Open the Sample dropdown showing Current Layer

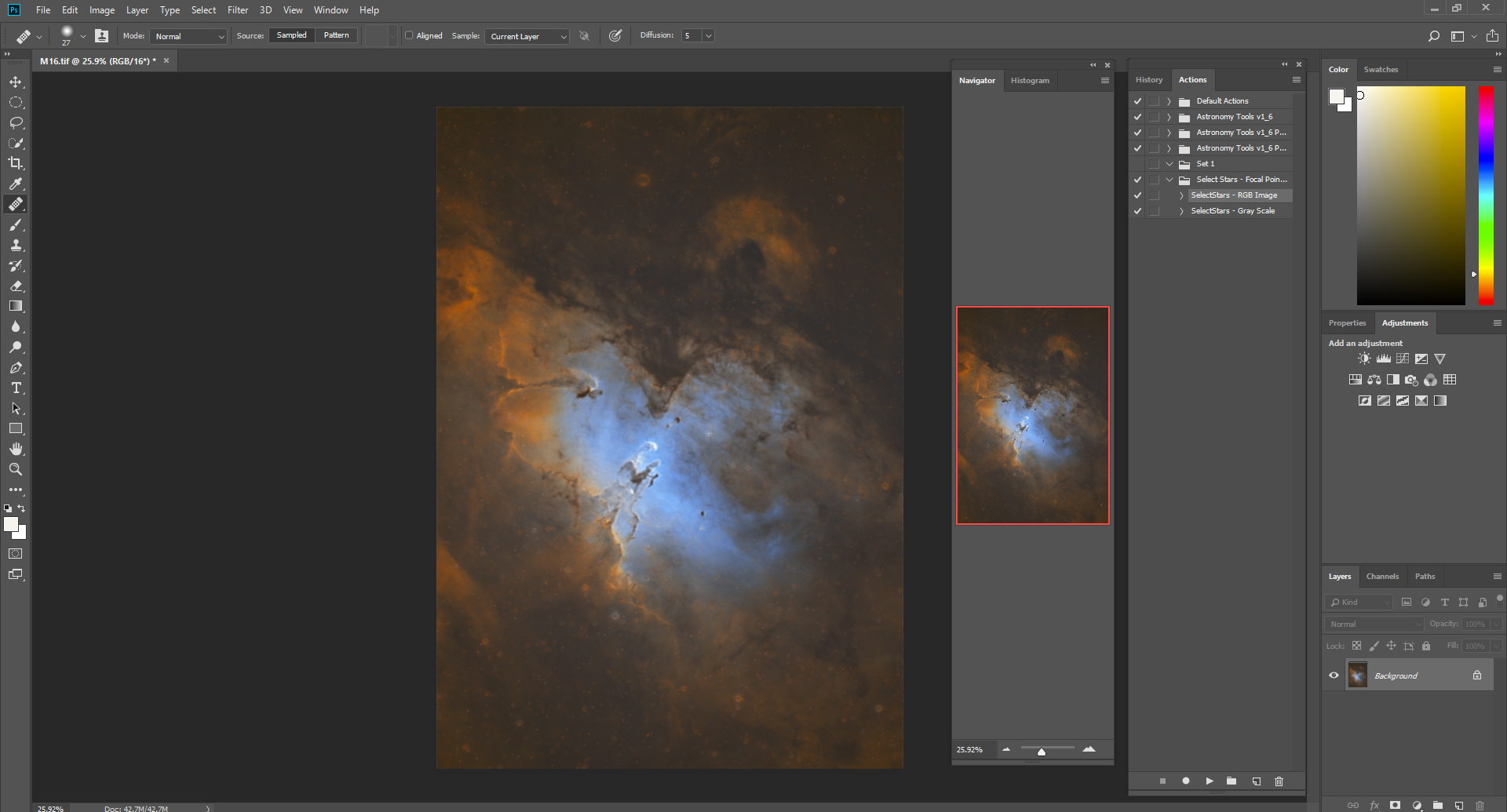click(x=527, y=36)
